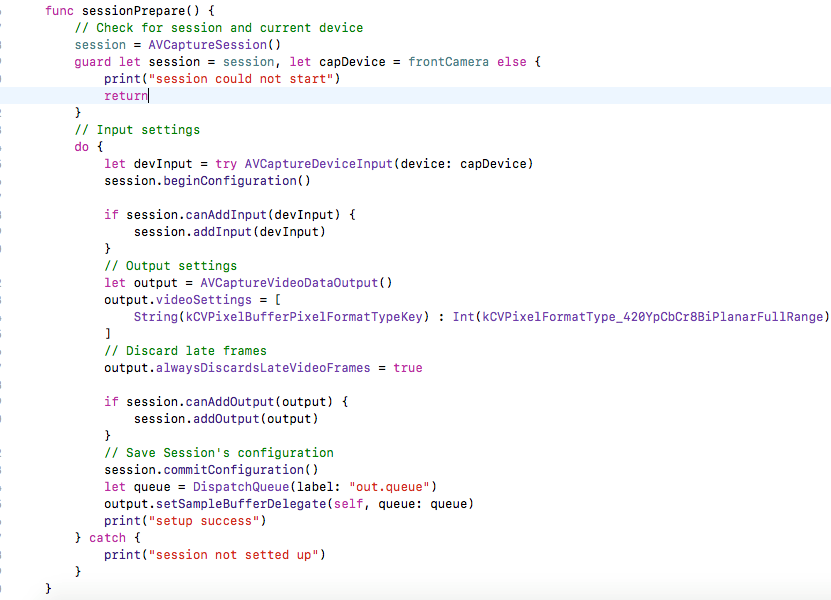Select the AVCaptureDeviceInput initializer
The width and height of the screenshot is (831, 600).
point(318,164)
